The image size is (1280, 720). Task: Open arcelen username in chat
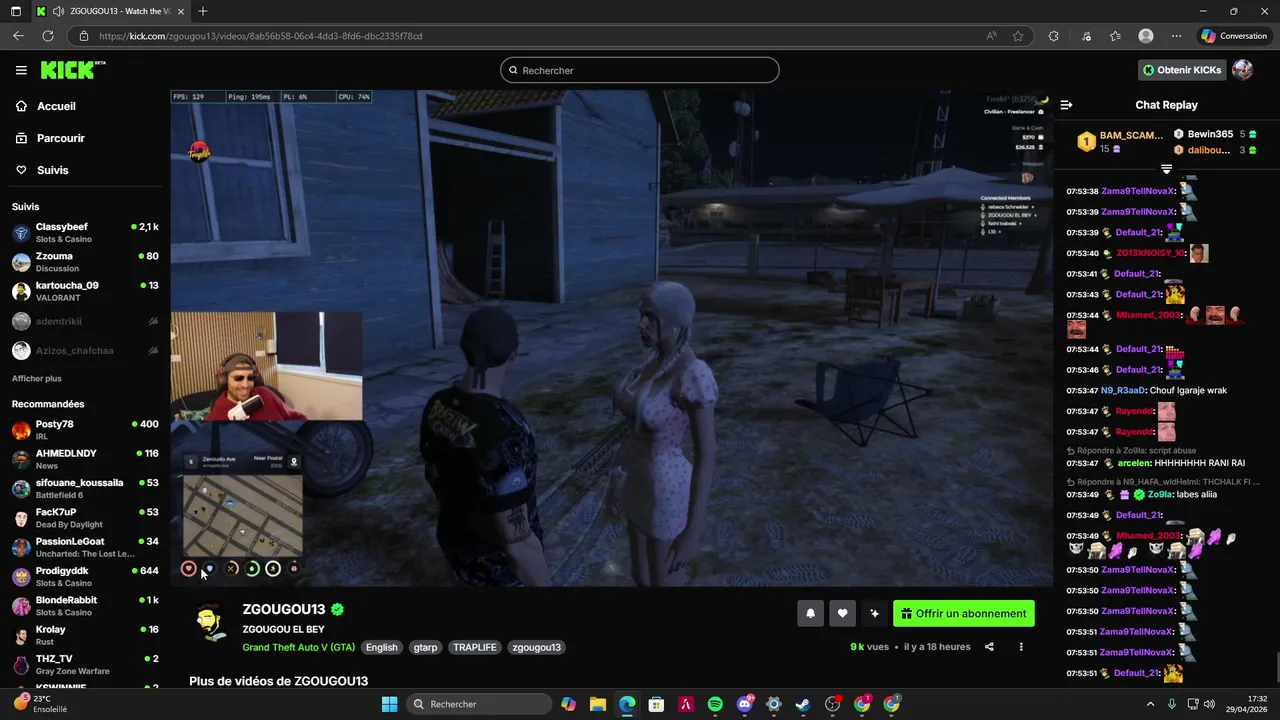click(1132, 463)
